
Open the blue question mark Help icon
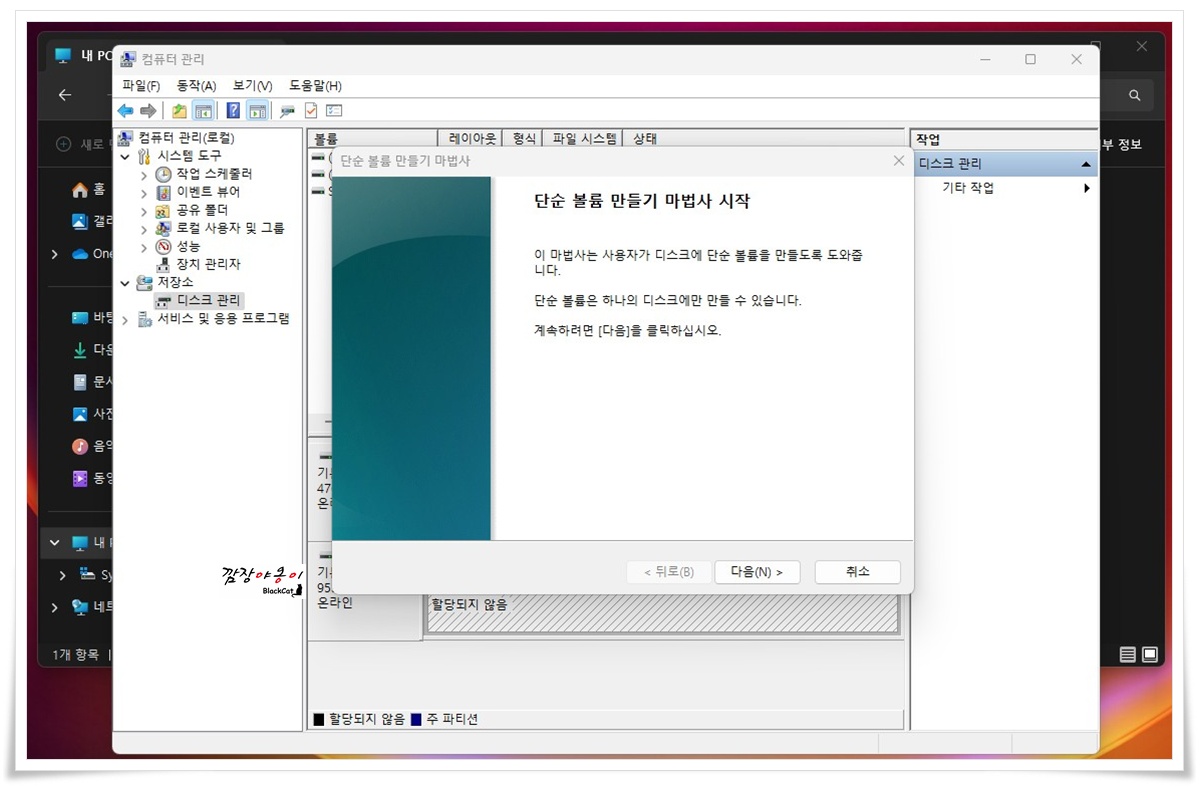233,110
